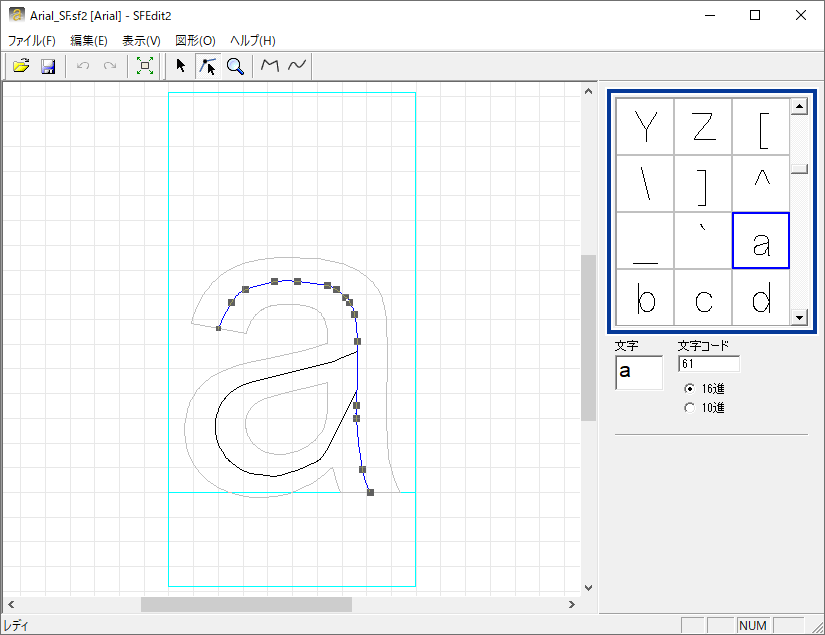This screenshot has height=635, width=825.
Task: Click the canvas vertical scrollbar thumb
Action: click(x=588, y=338)
